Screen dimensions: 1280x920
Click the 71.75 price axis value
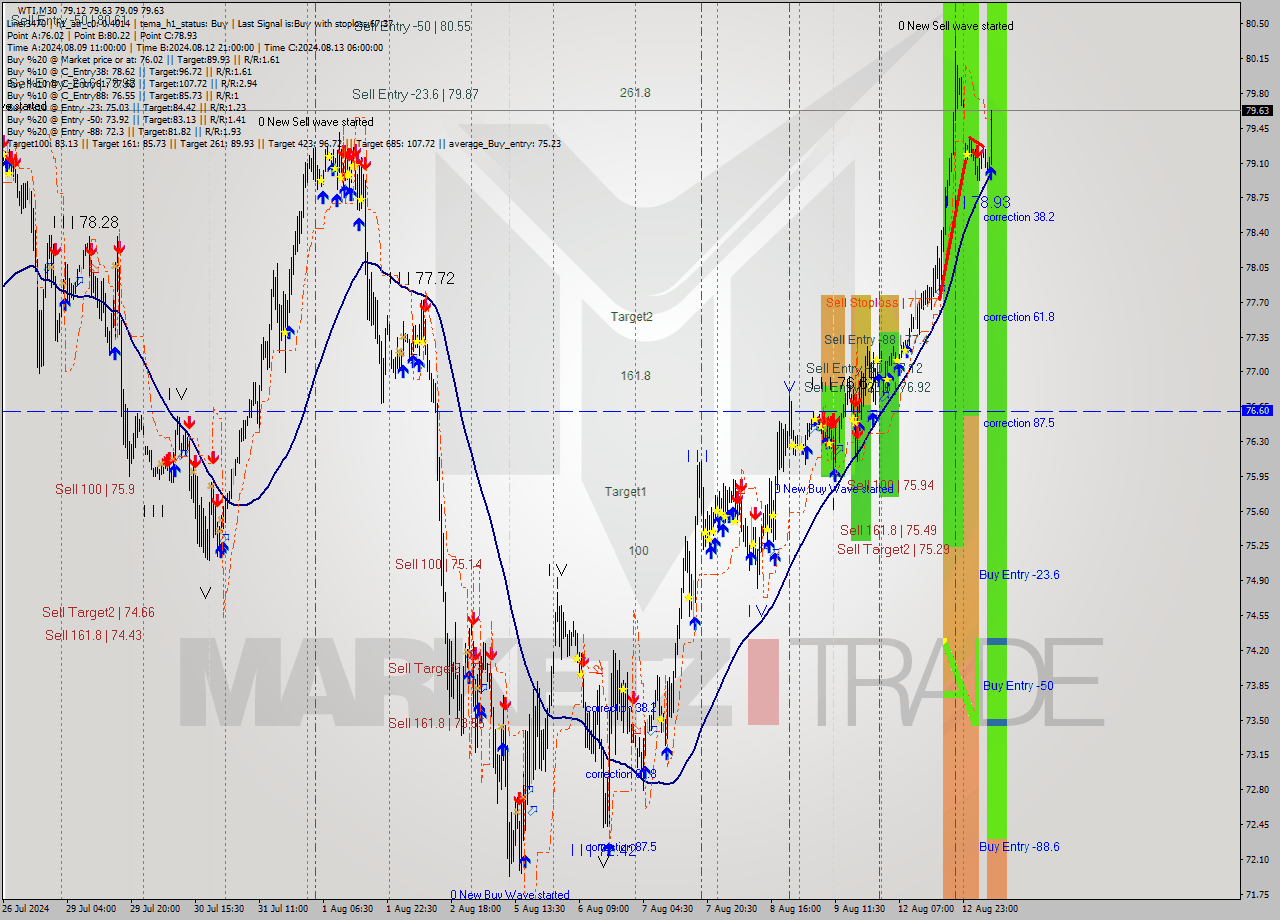1258,894
